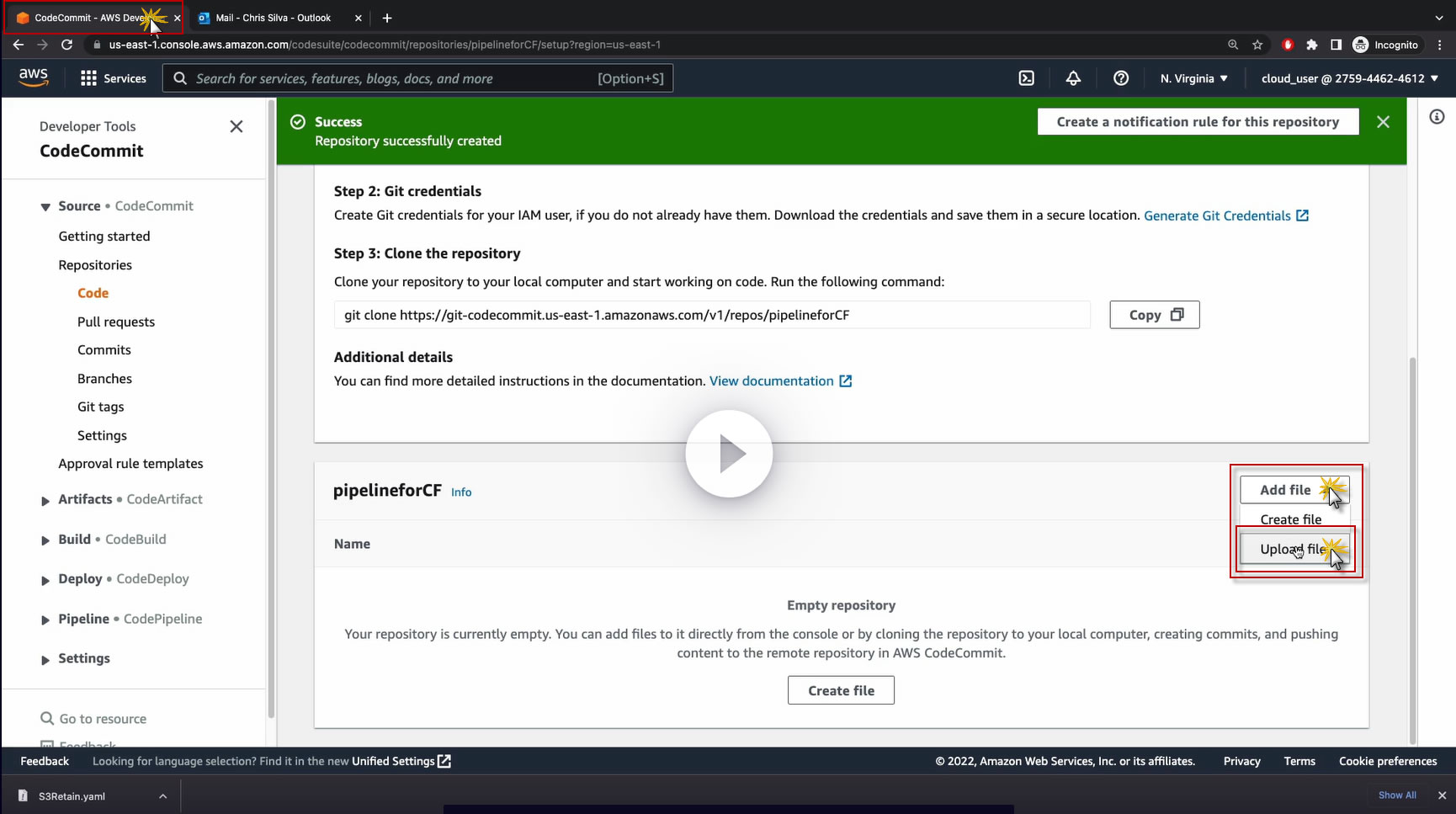Show the browser tab search chevron

1438,18
